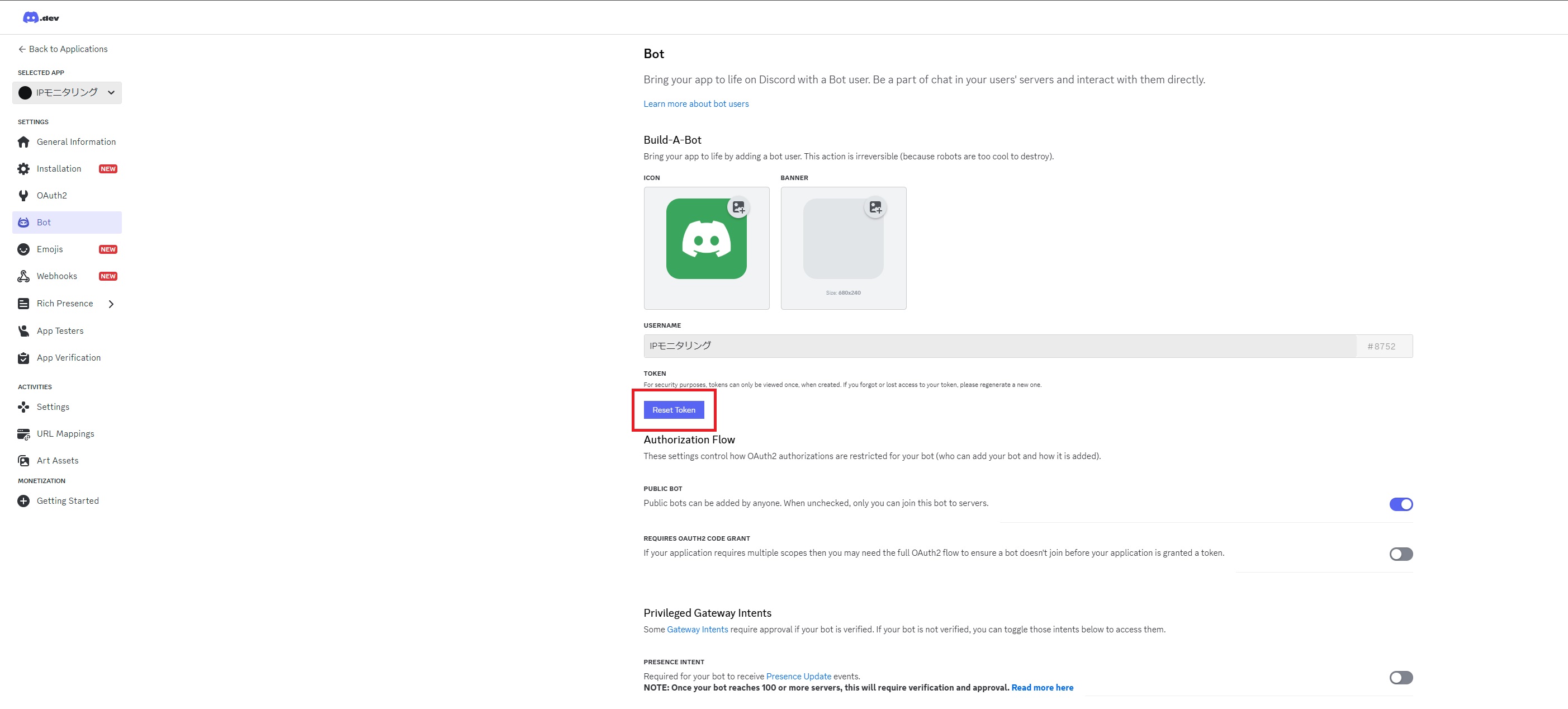Viewport: 1568px width, 709px height.
Task: Enable Requires OAuth2 Code Grant toggle
Action: coord(1401,554)
